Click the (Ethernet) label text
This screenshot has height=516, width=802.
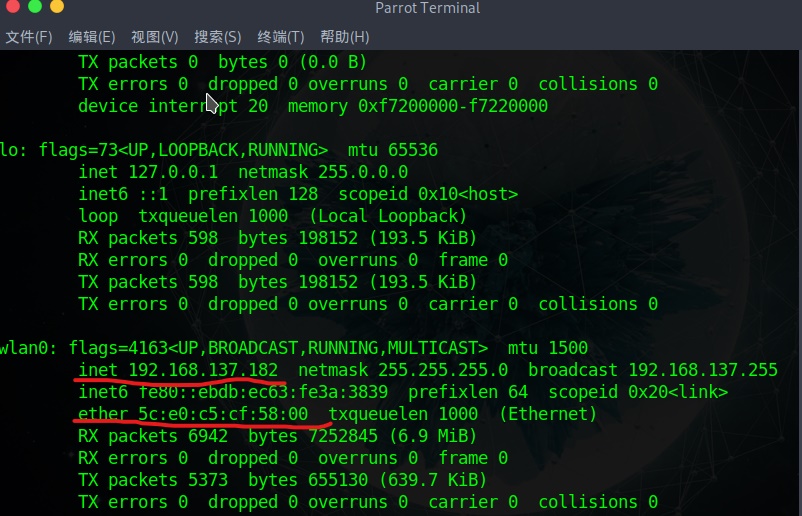point(548,414)
